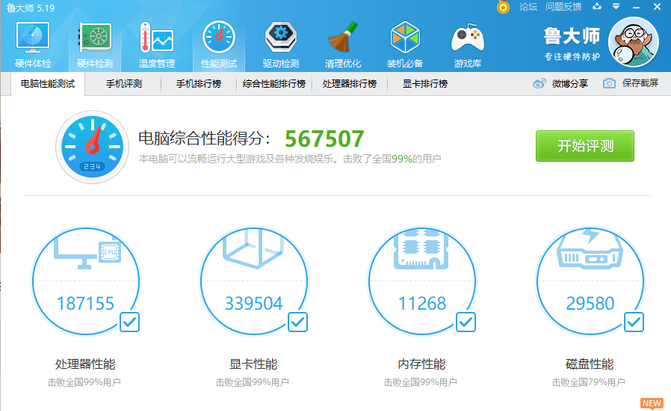The width and height of the screenshot is (671, 411).
Task: Toggle the 内存性能 test checkbox
Action: click(x=466, y=322)
